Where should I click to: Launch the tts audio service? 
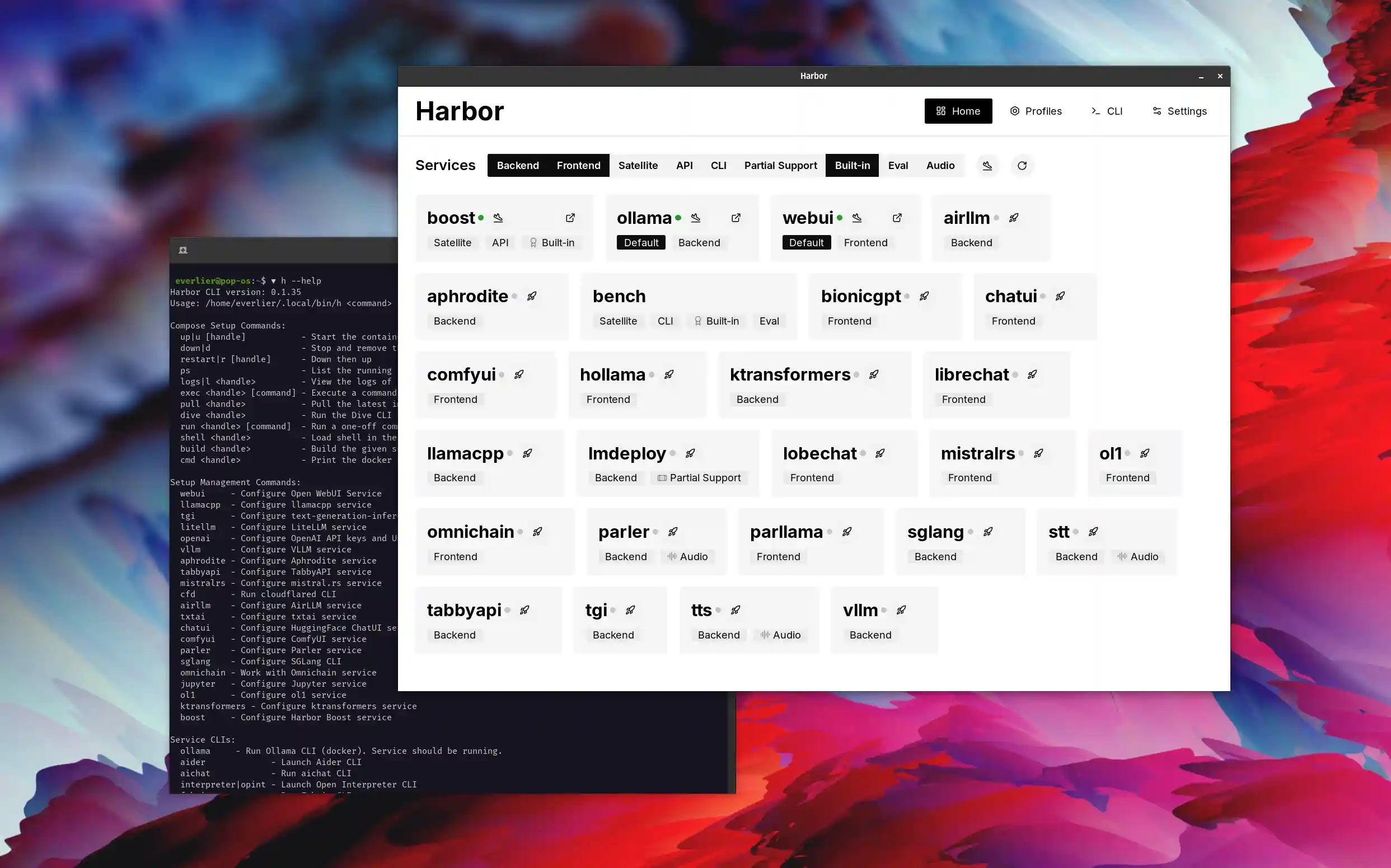tap(736, 609)
